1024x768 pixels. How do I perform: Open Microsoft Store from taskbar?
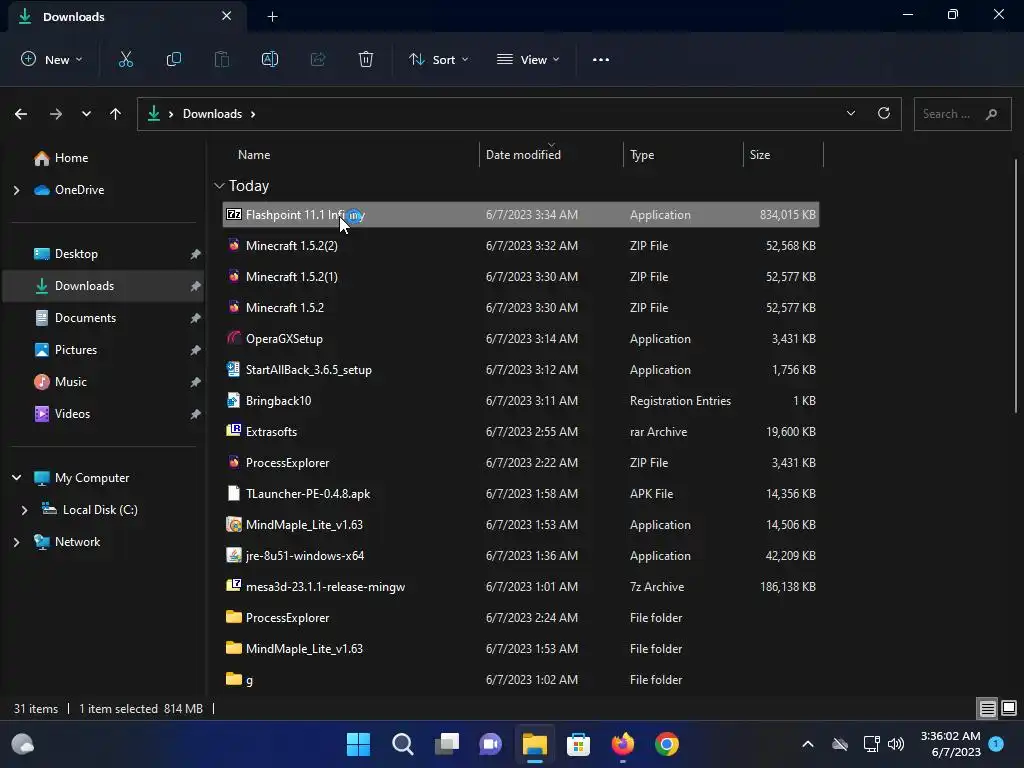(579, 744)
